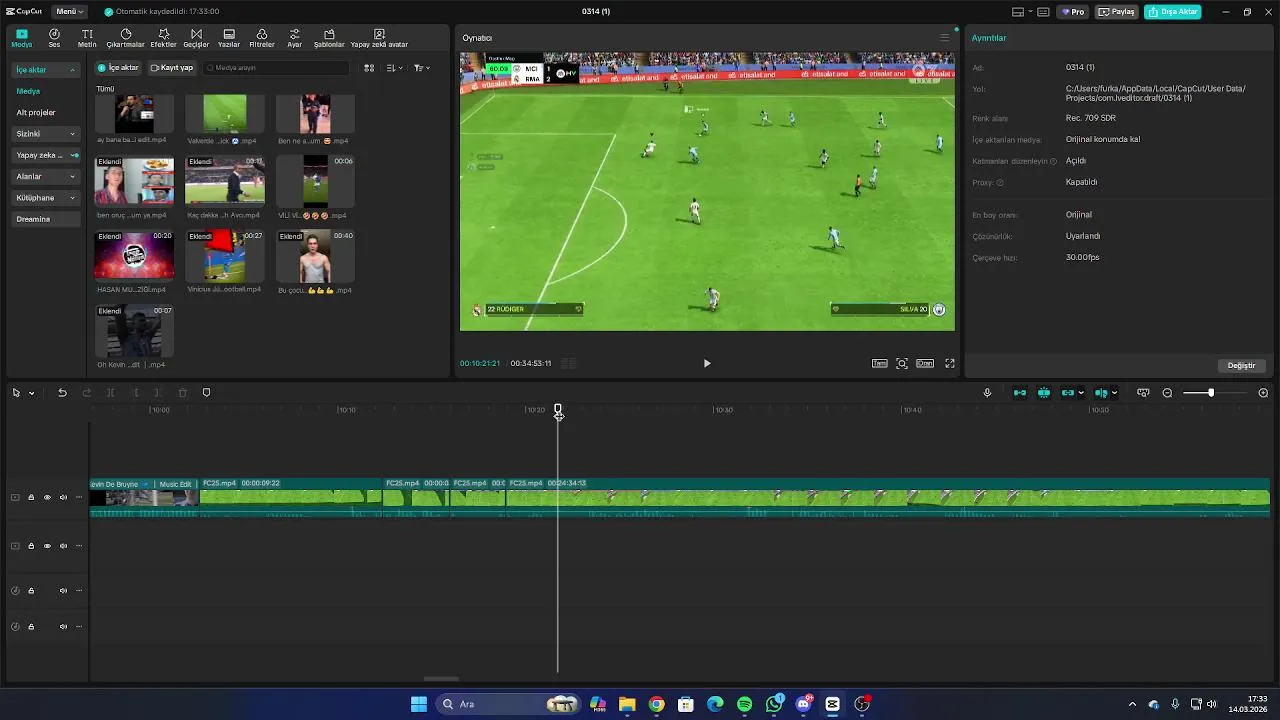Open the Yazılar captions tab

(229, 38)
